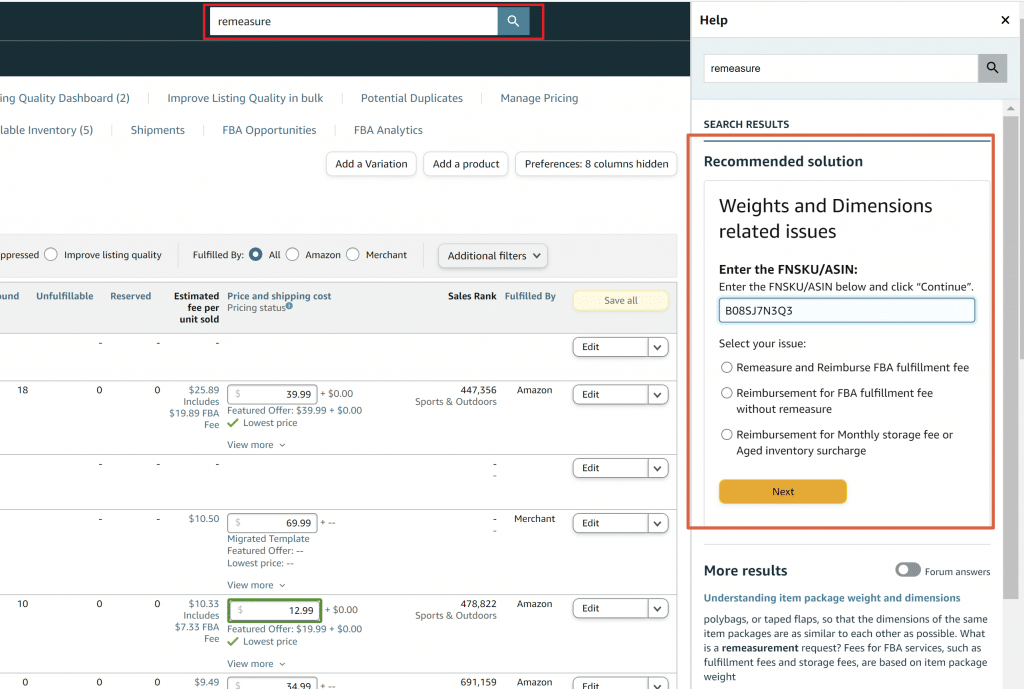Select Remeasure and Reimburse FBA fulfillment fee

tap(726, 368)
